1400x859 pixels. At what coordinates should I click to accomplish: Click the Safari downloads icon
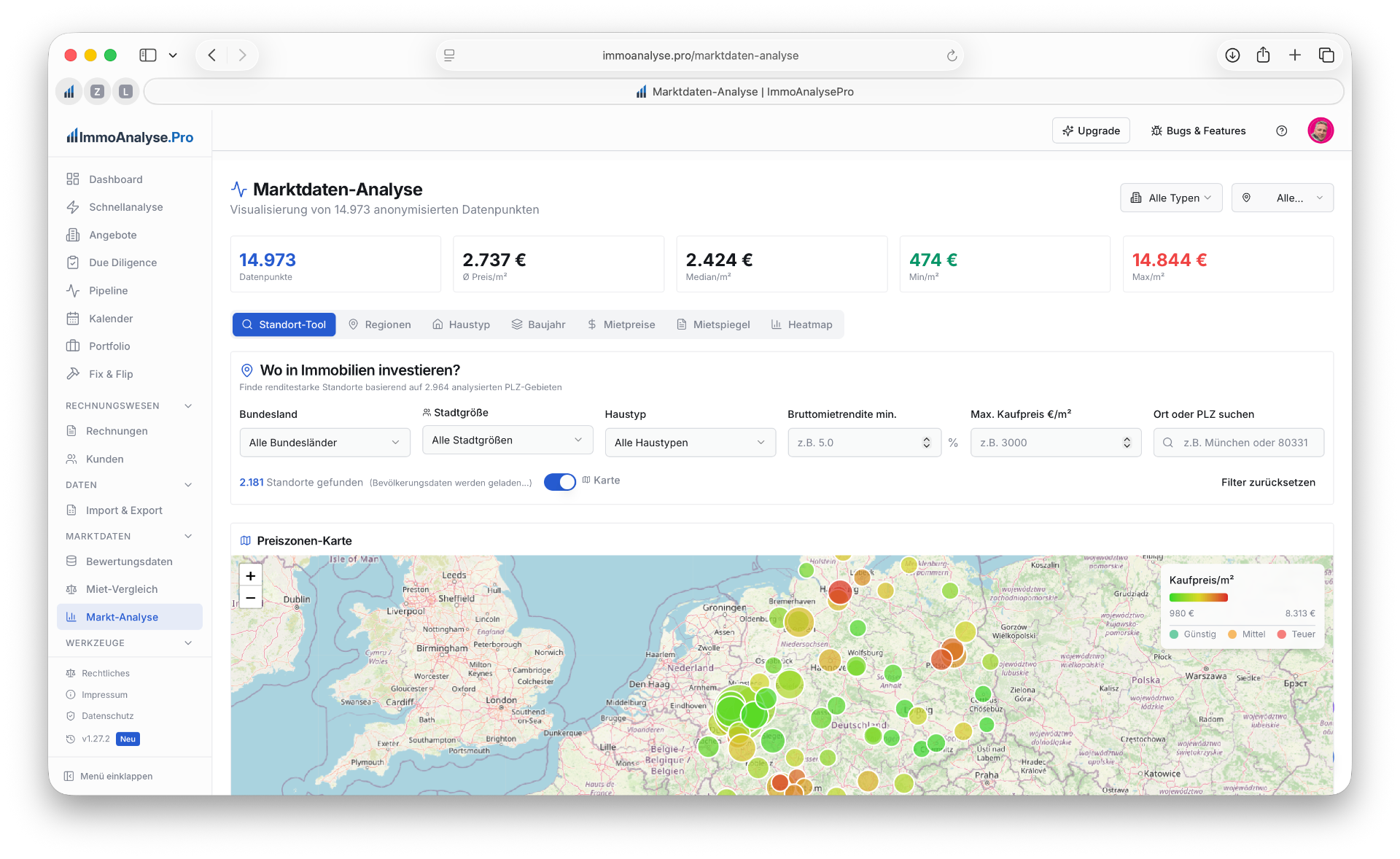(1232, 55)
